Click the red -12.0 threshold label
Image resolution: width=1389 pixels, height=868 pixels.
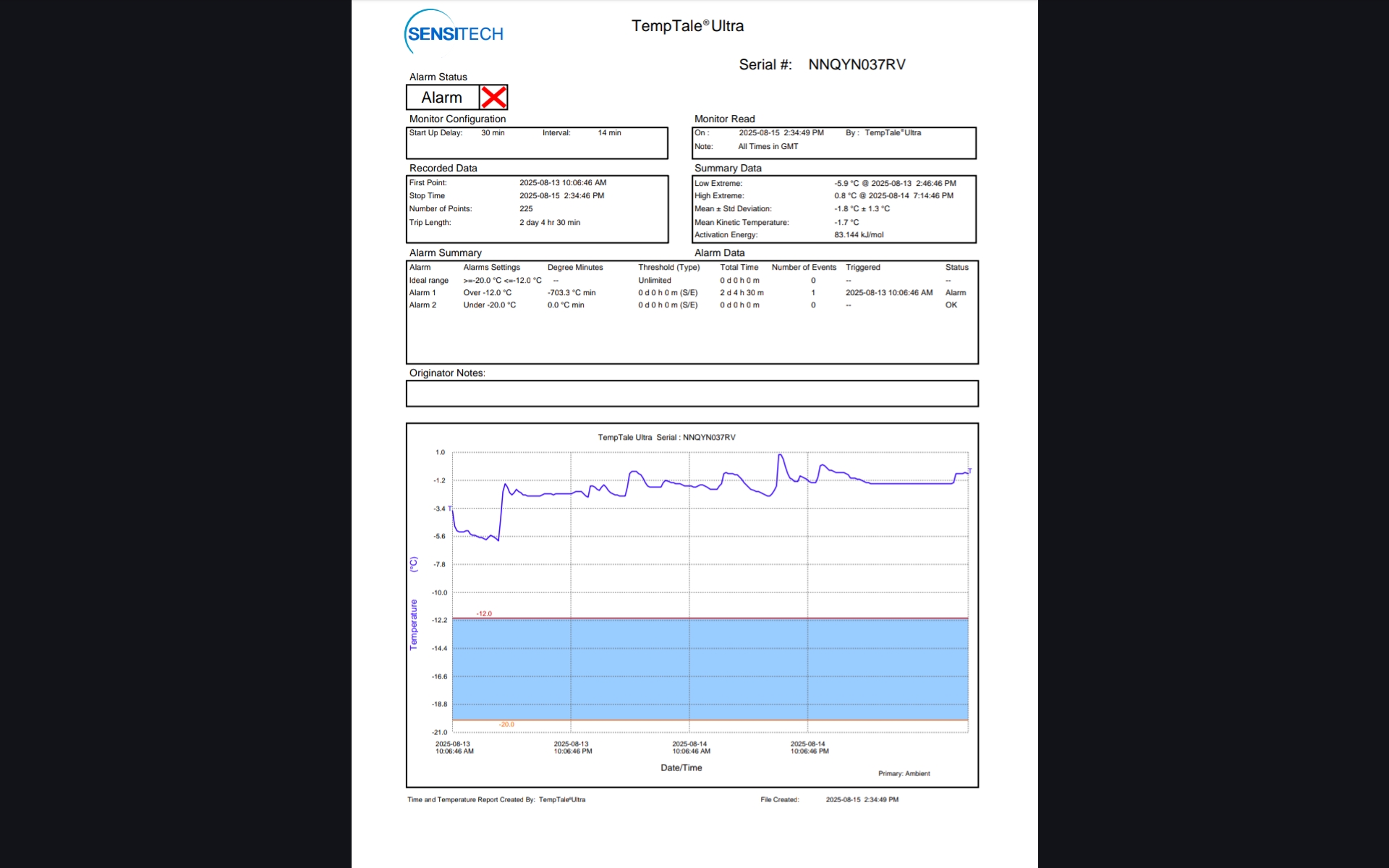pyautogui.click(x=484, y=613)
